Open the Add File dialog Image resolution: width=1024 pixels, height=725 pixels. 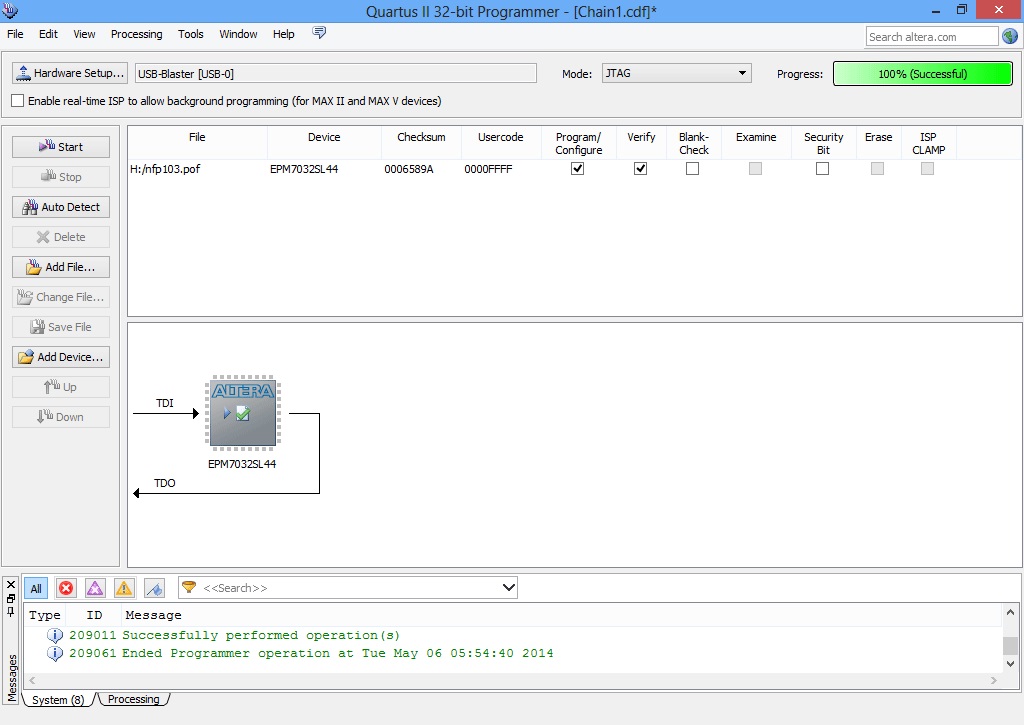[61, 267]
